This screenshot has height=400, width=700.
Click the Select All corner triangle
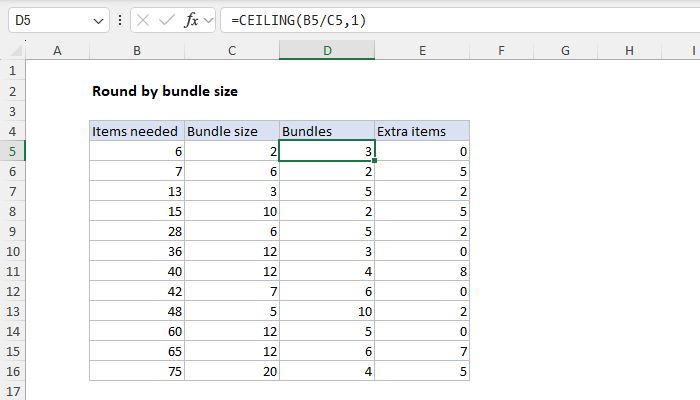tap(17, 50)
